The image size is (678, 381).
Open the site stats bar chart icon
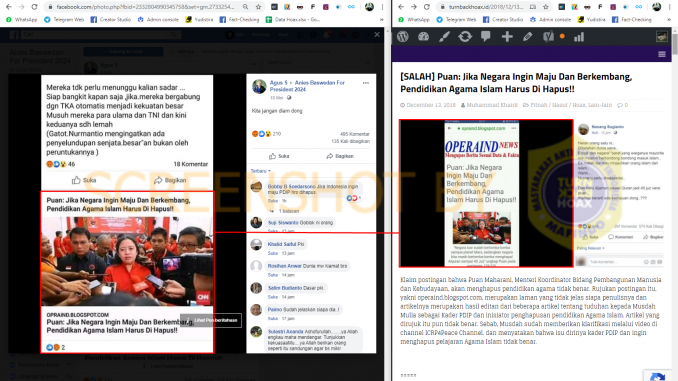coord(579,37)
